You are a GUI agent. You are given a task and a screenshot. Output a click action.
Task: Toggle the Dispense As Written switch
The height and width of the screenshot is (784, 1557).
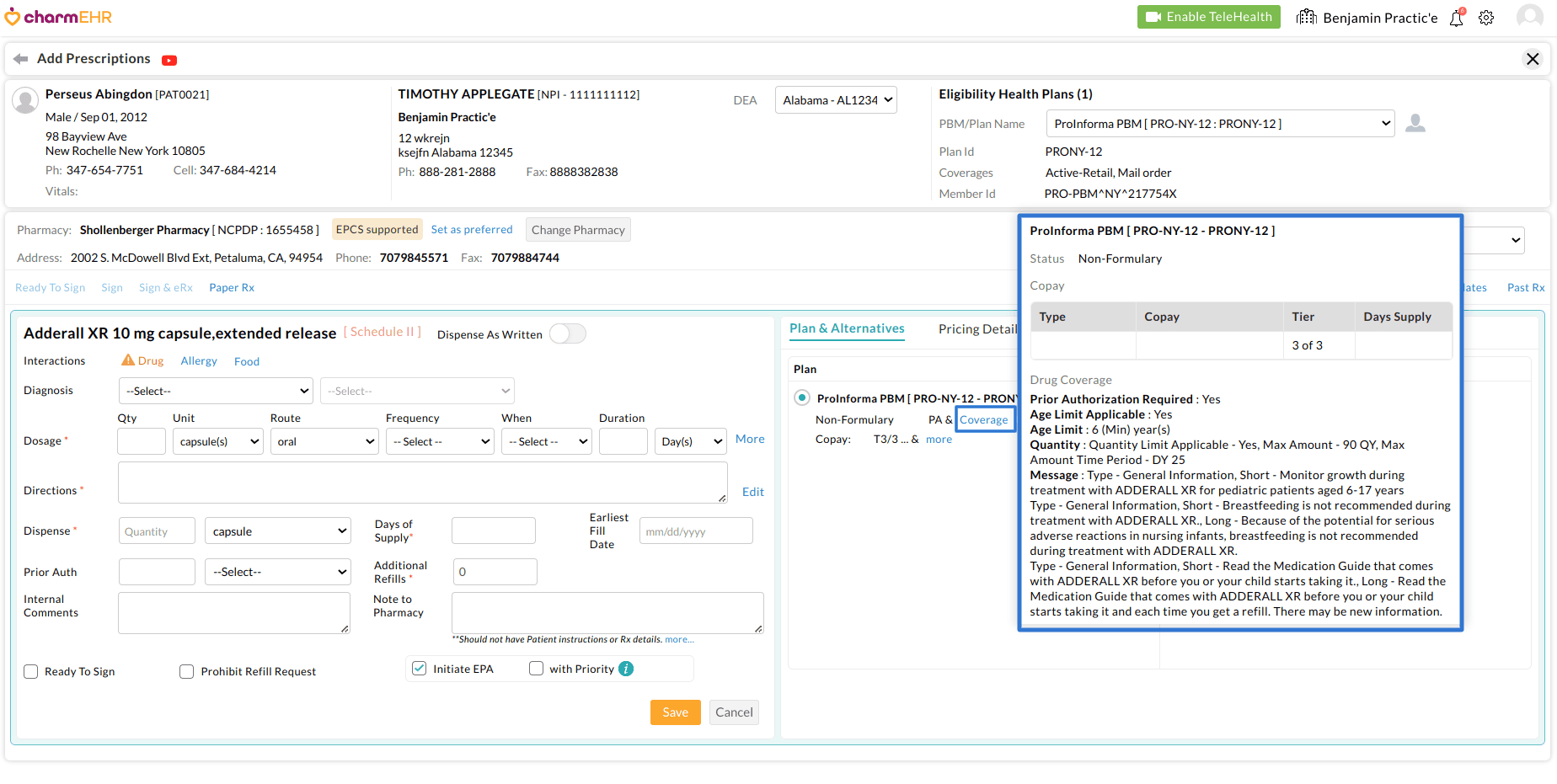(x=568, y=334)
